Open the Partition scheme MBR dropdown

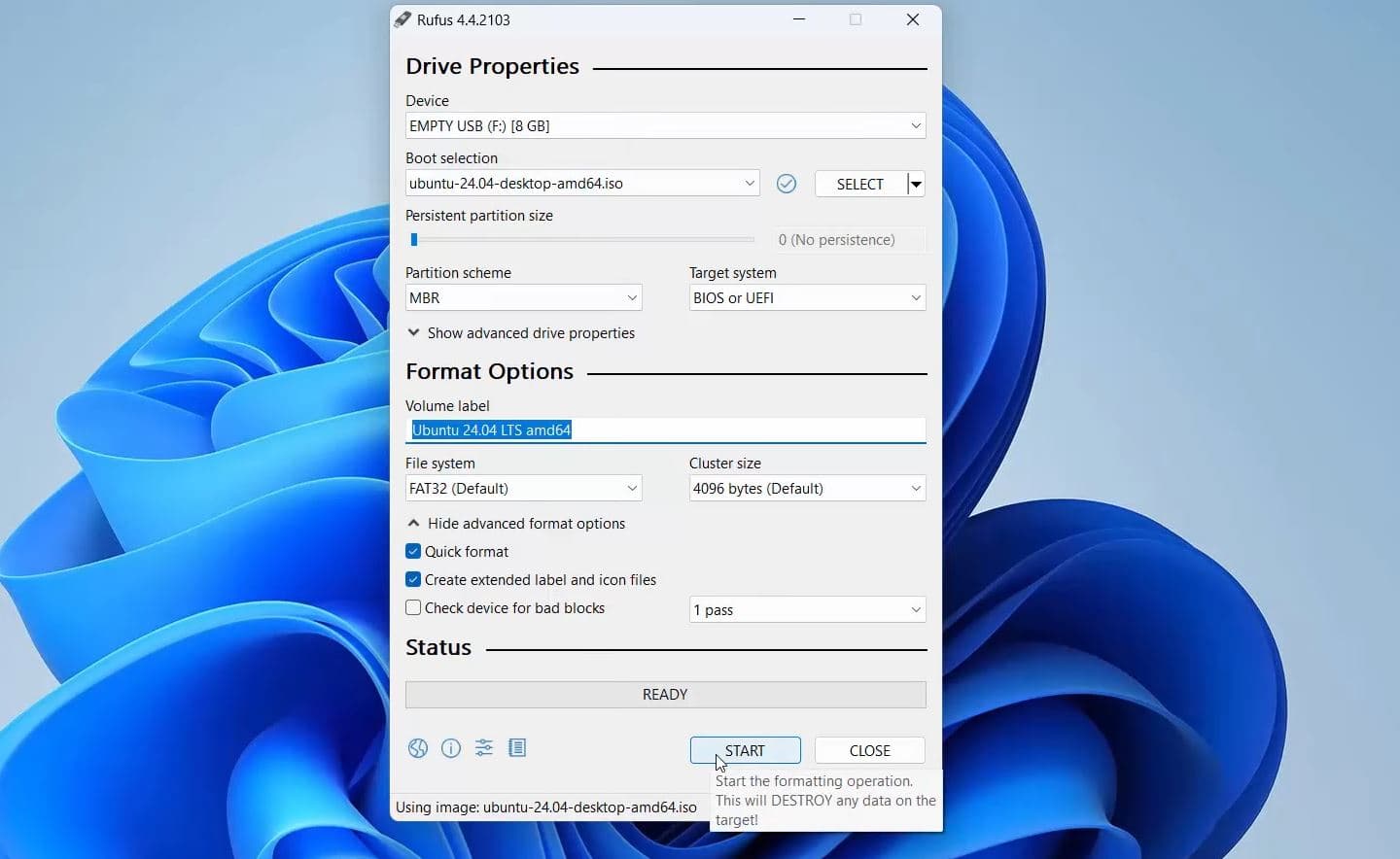click(x=523, y=298)
